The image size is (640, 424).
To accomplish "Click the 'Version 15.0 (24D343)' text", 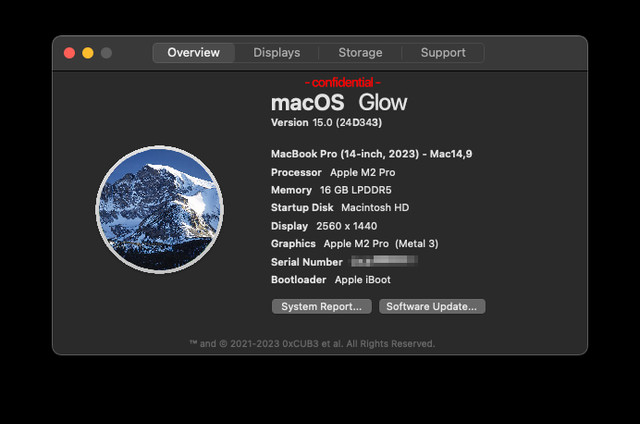I will 327,122.
